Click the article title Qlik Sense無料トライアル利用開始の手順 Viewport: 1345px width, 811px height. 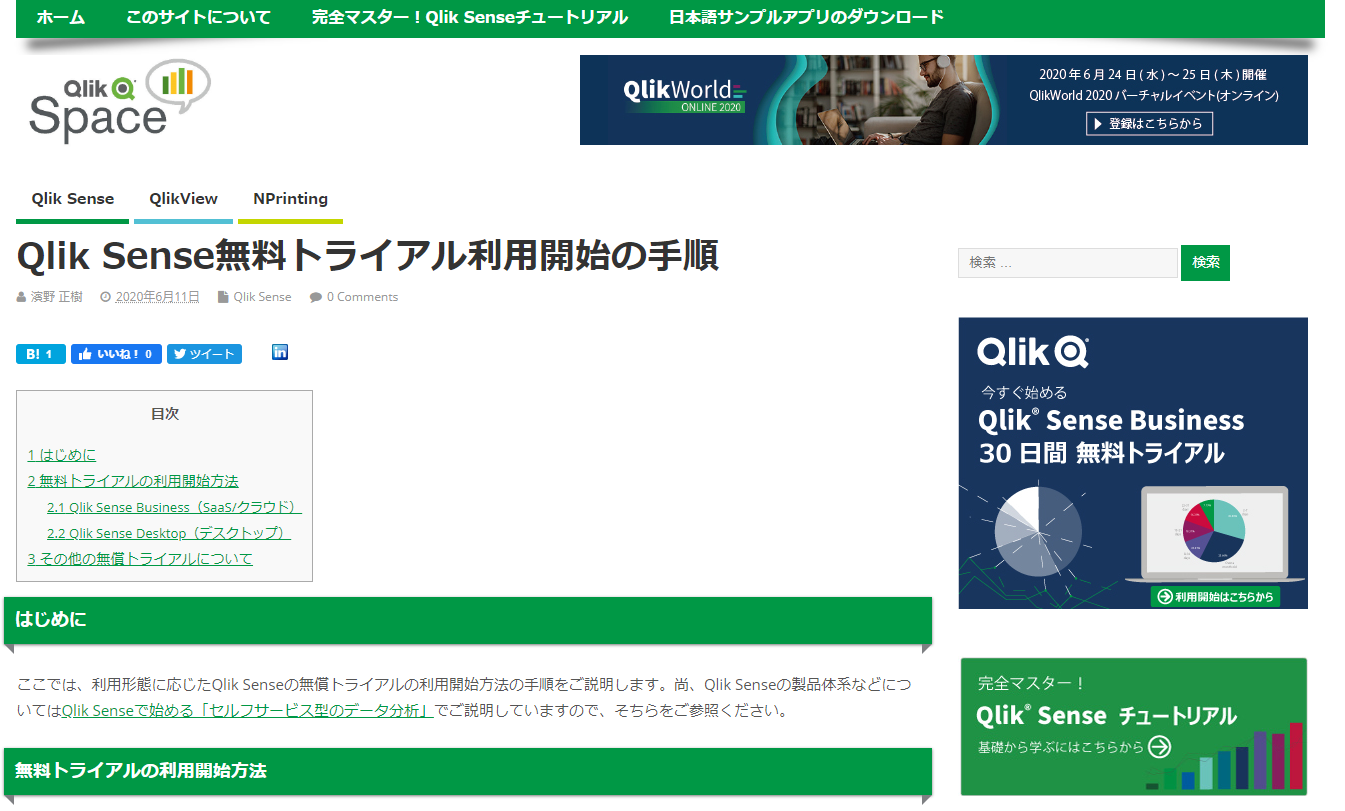click(x=368, y=256)
